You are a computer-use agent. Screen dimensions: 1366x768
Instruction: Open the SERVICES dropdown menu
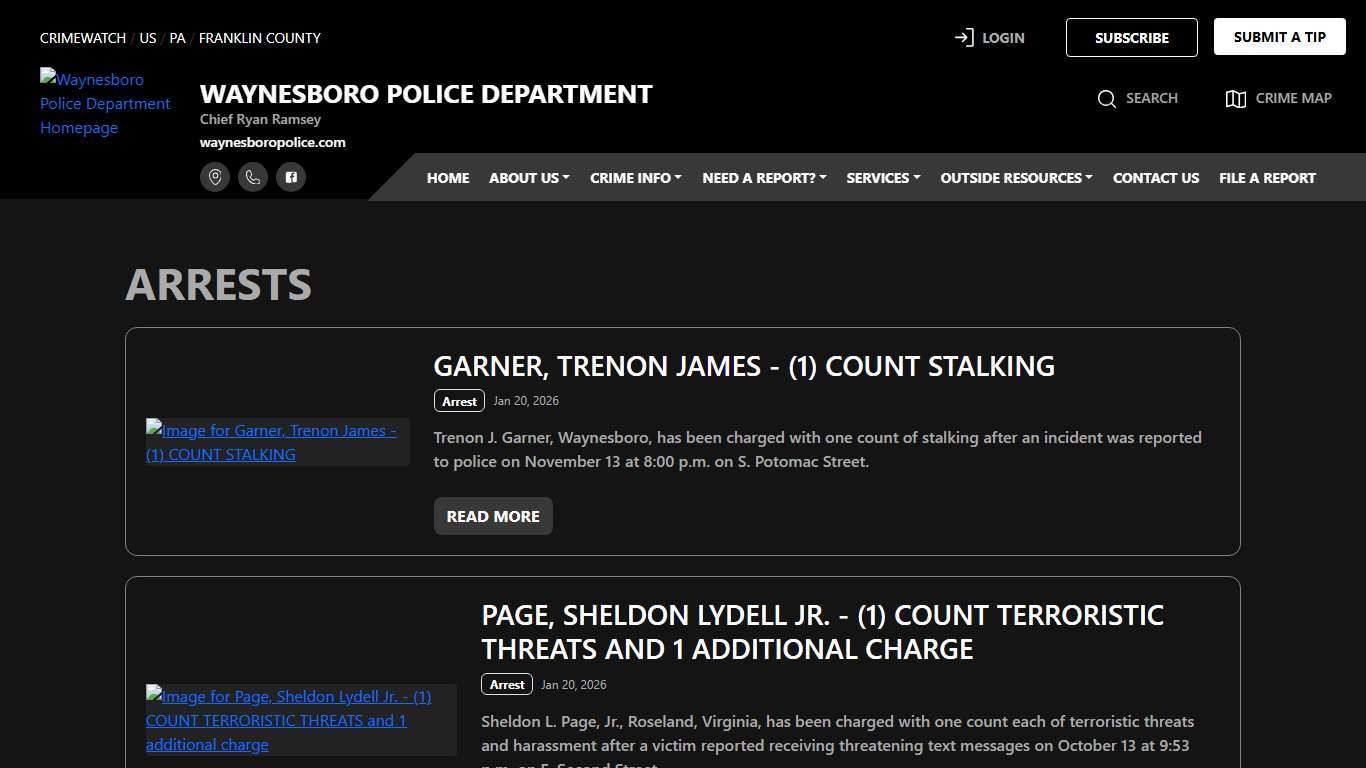[882, 177]
